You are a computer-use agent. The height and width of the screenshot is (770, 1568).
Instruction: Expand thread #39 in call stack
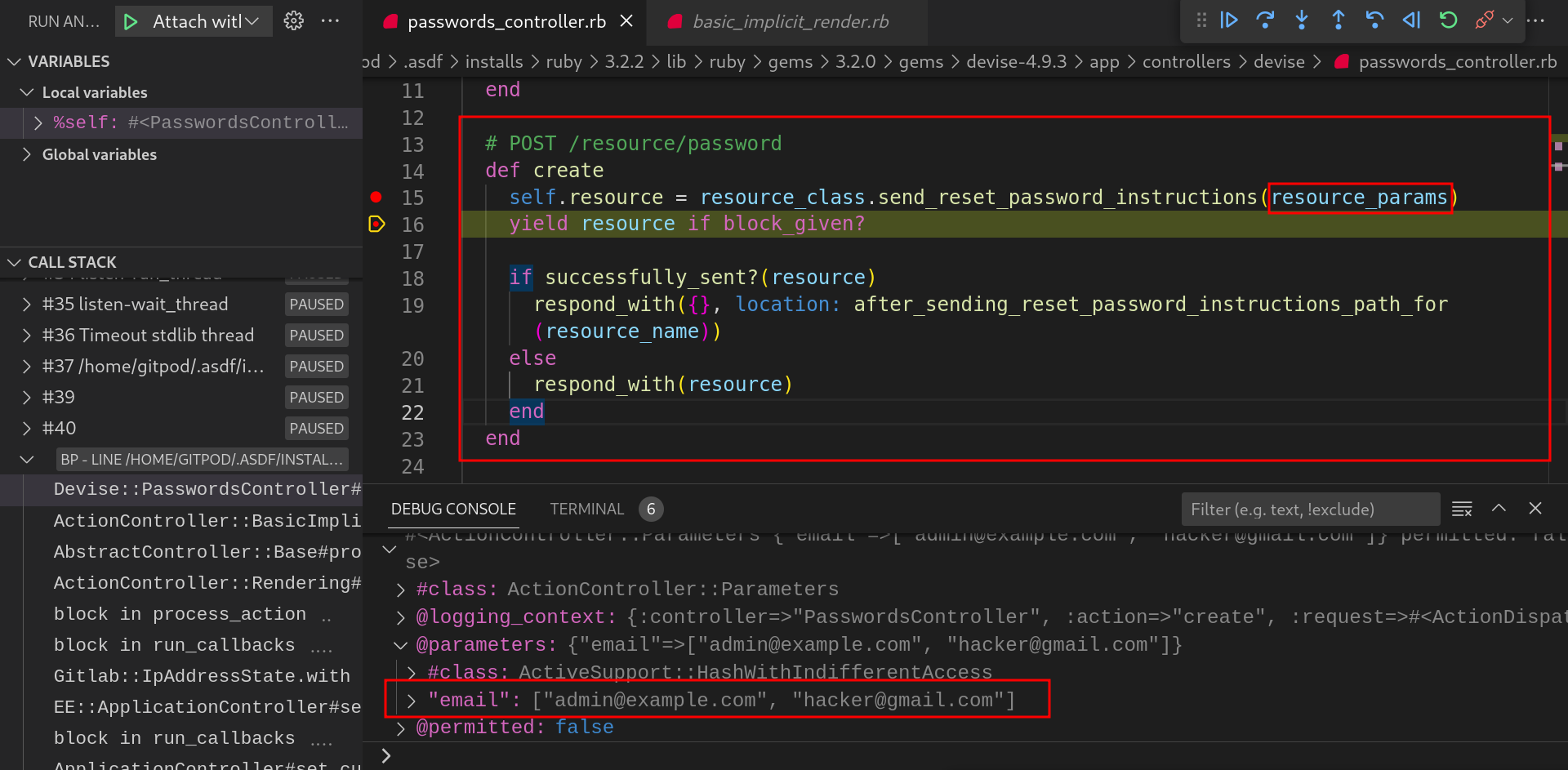click(x=27, y=397)
